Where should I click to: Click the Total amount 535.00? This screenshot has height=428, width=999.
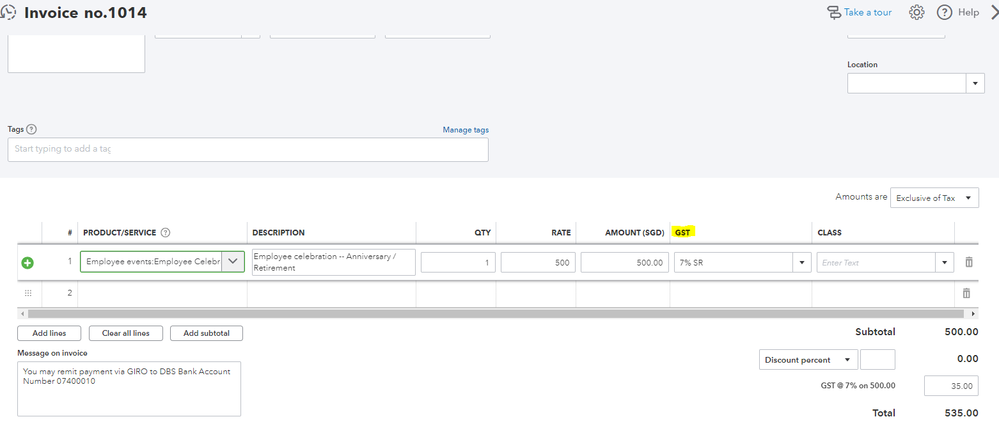click(962, 413)
